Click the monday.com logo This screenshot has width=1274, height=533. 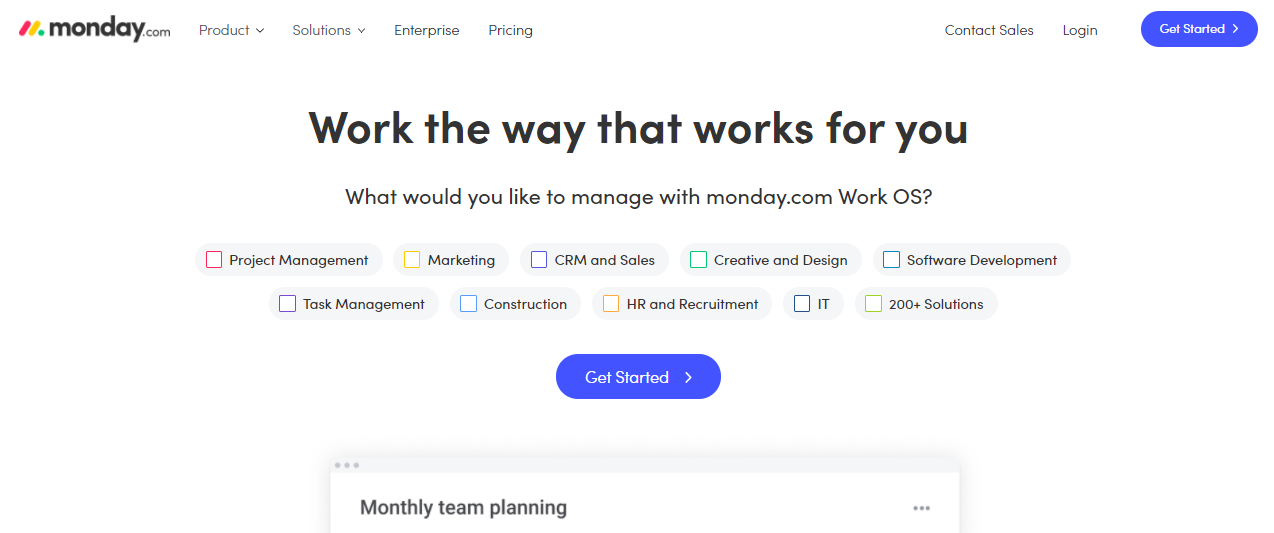[x=95, y=29]
